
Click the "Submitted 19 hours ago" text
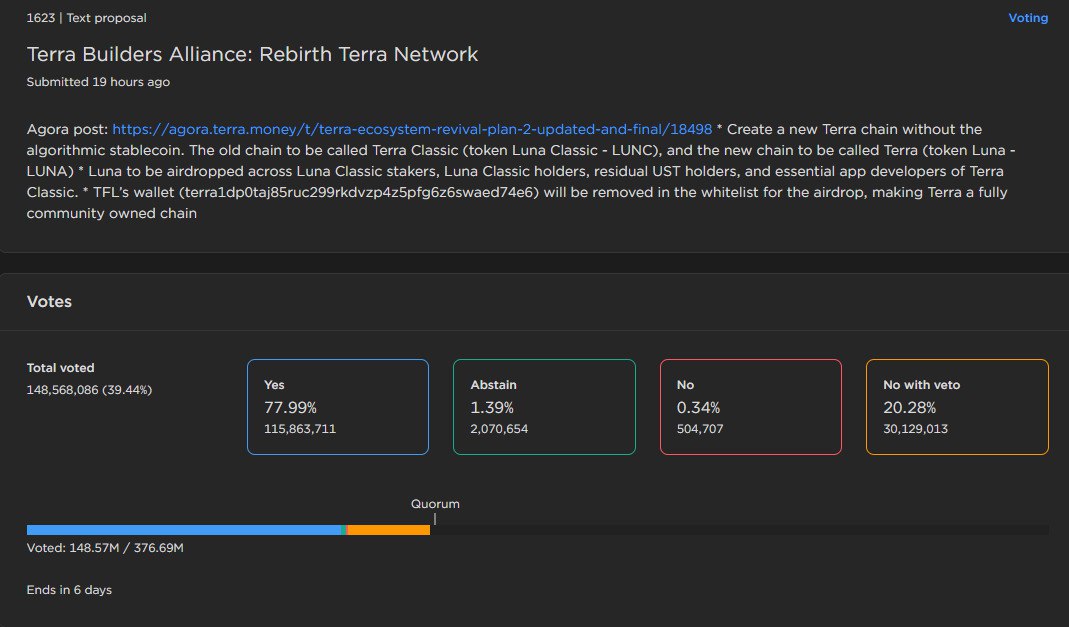98,82
